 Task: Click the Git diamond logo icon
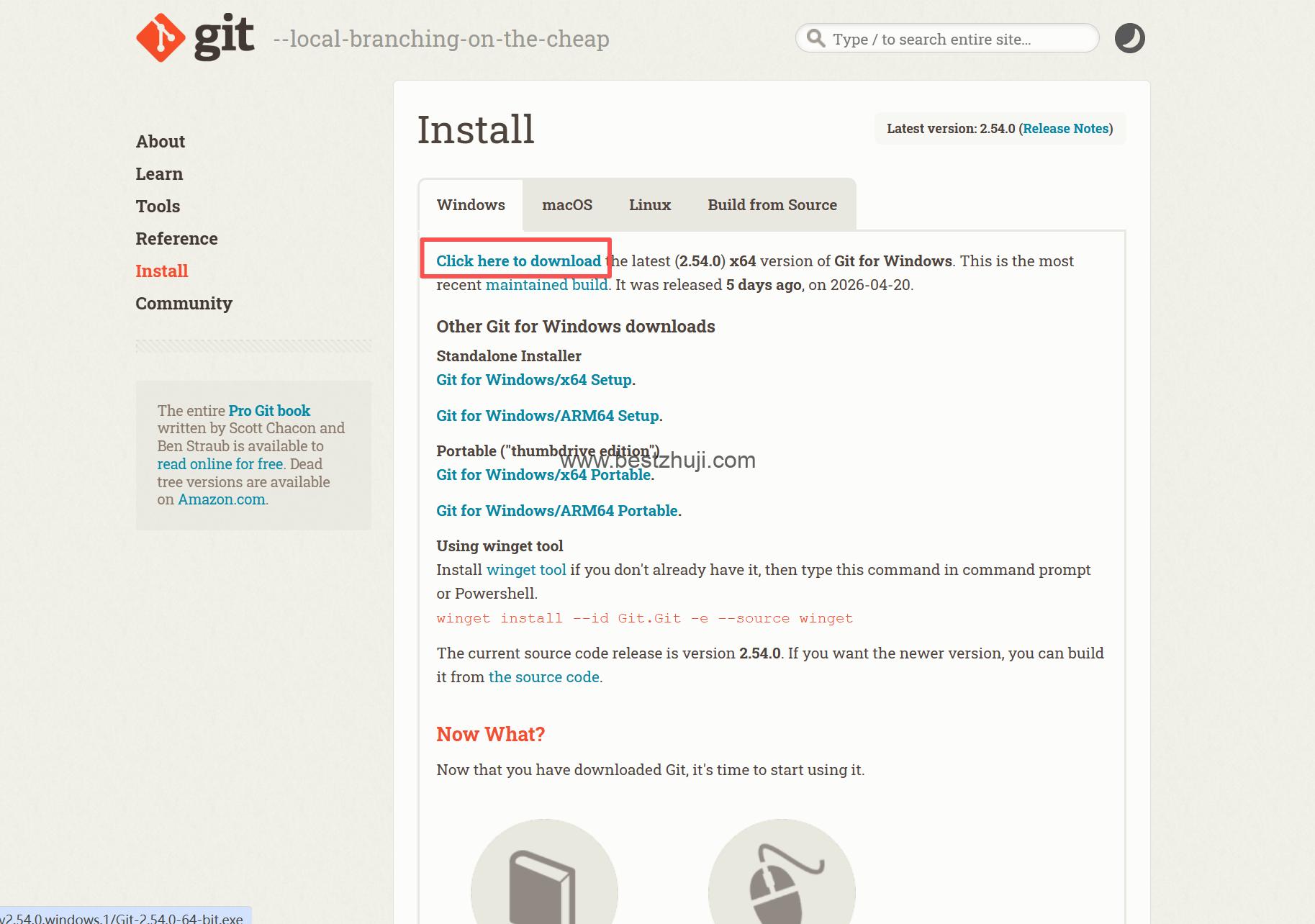[x=161, y=37]
